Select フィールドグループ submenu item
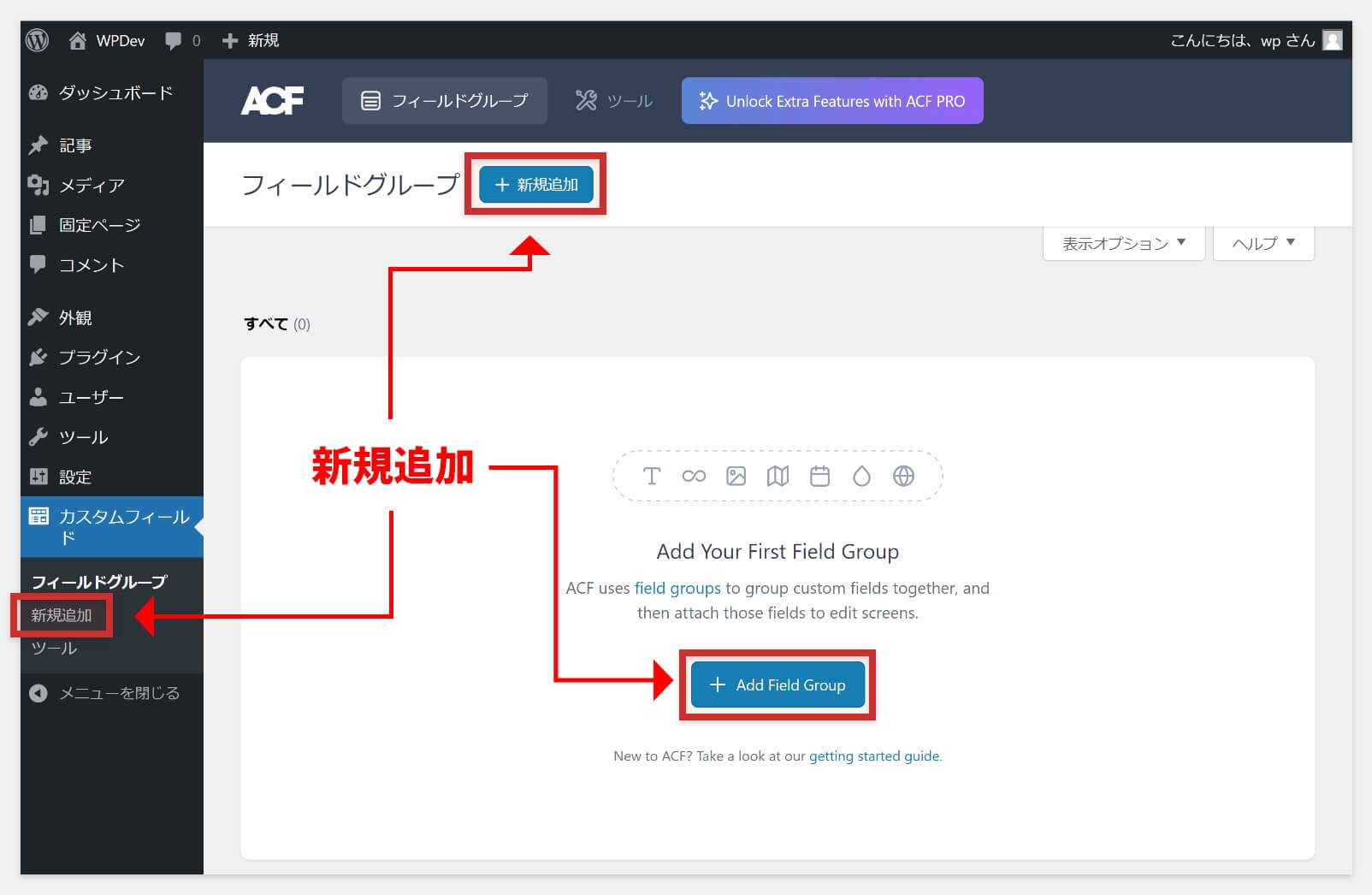The height and width of the screenshot is (895, 1372). click(x=99, y=582)
